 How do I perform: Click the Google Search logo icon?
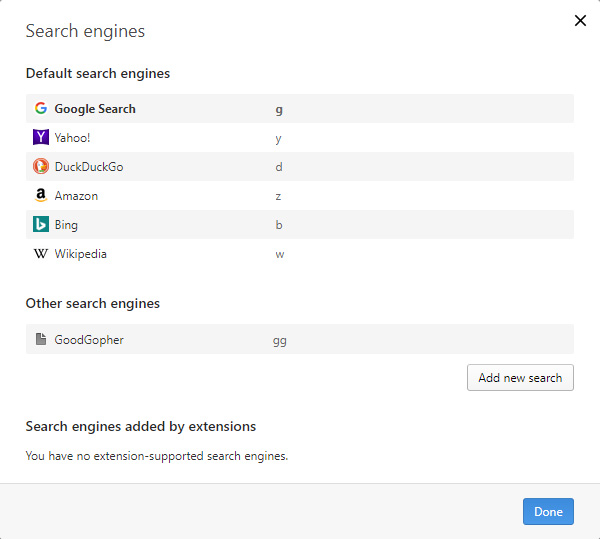pos(41,108)
